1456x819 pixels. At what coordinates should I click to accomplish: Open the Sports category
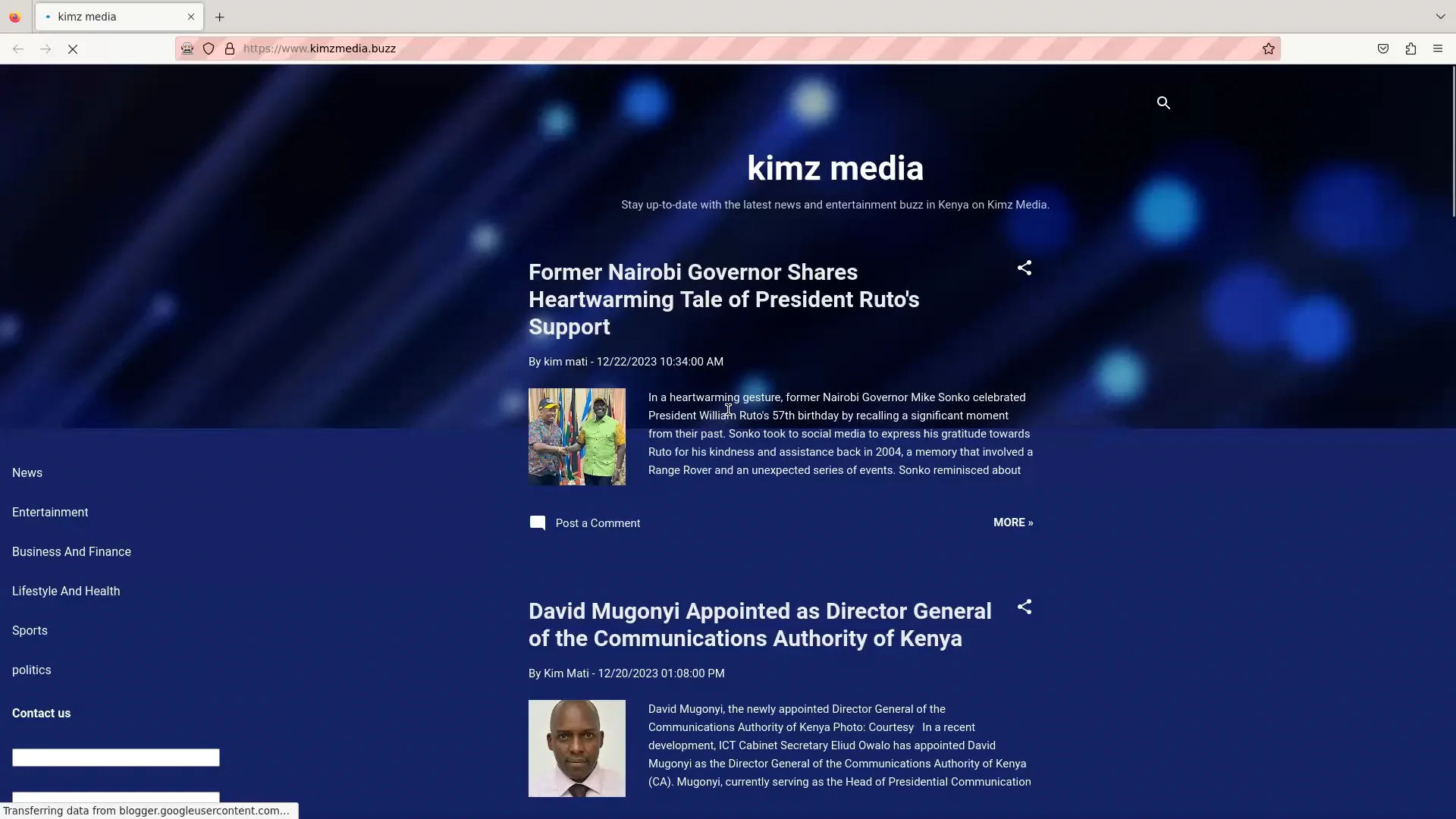(x=30, y=630)
